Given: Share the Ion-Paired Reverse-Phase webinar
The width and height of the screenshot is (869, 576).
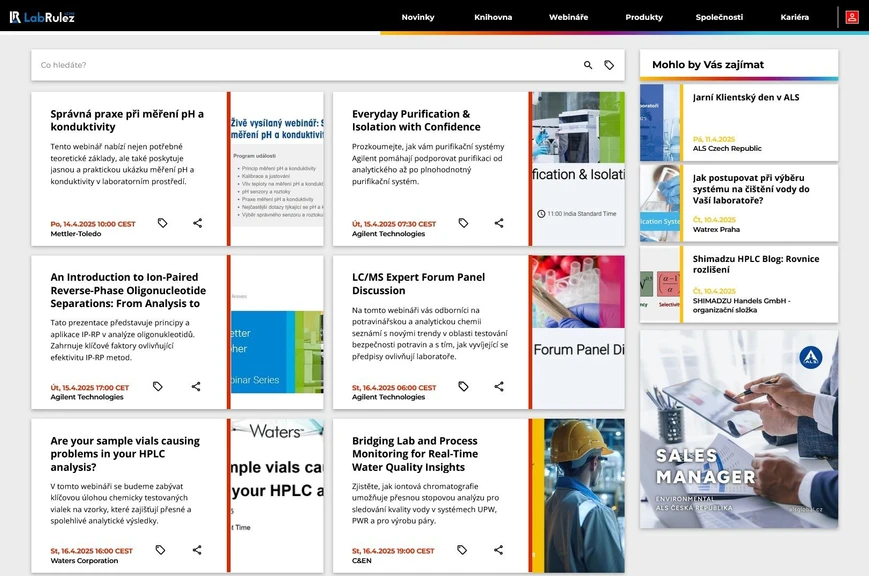Looking at the screenshot, I should pyautogui.click(x=196, y=386).
